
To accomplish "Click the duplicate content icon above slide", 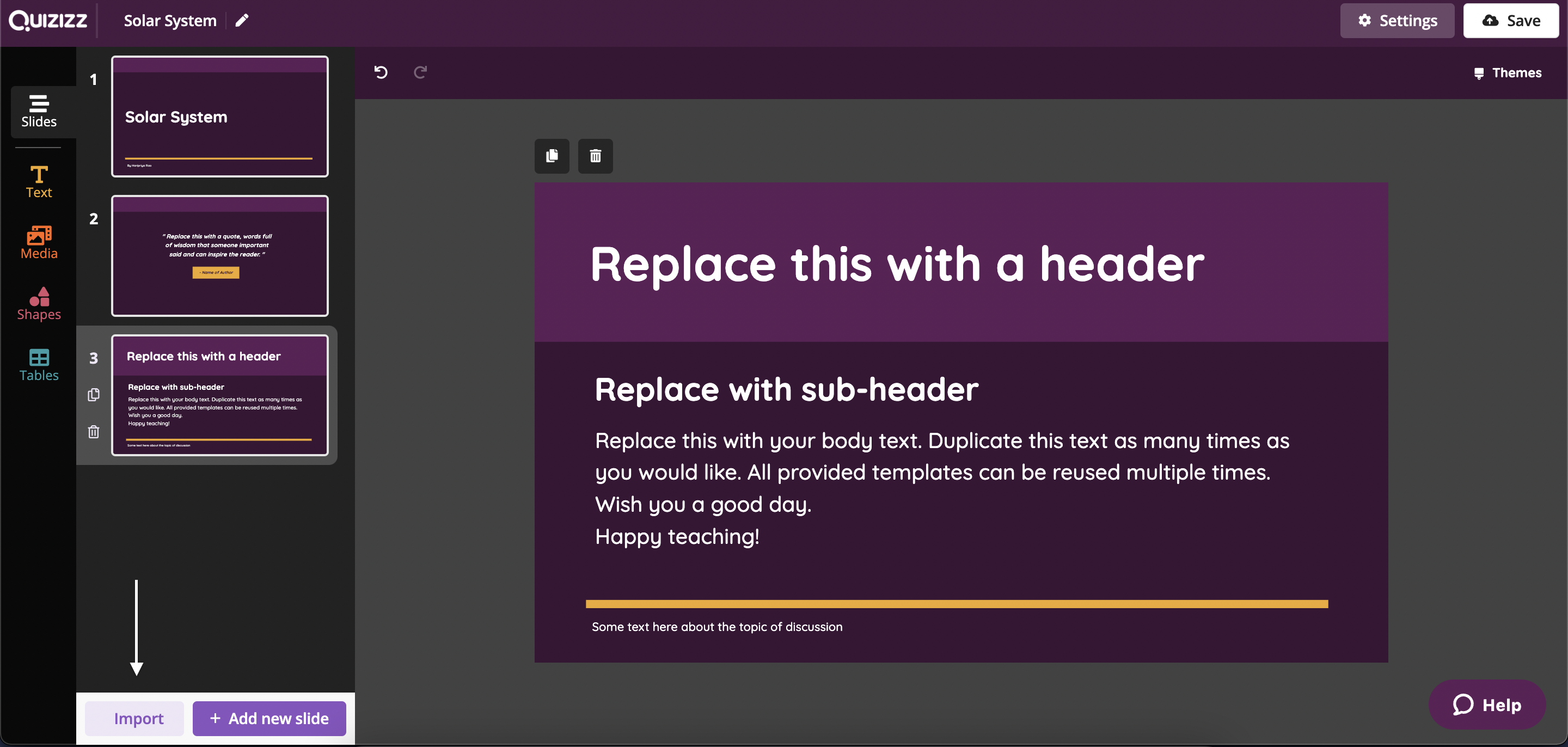I will tap(553, 155).
